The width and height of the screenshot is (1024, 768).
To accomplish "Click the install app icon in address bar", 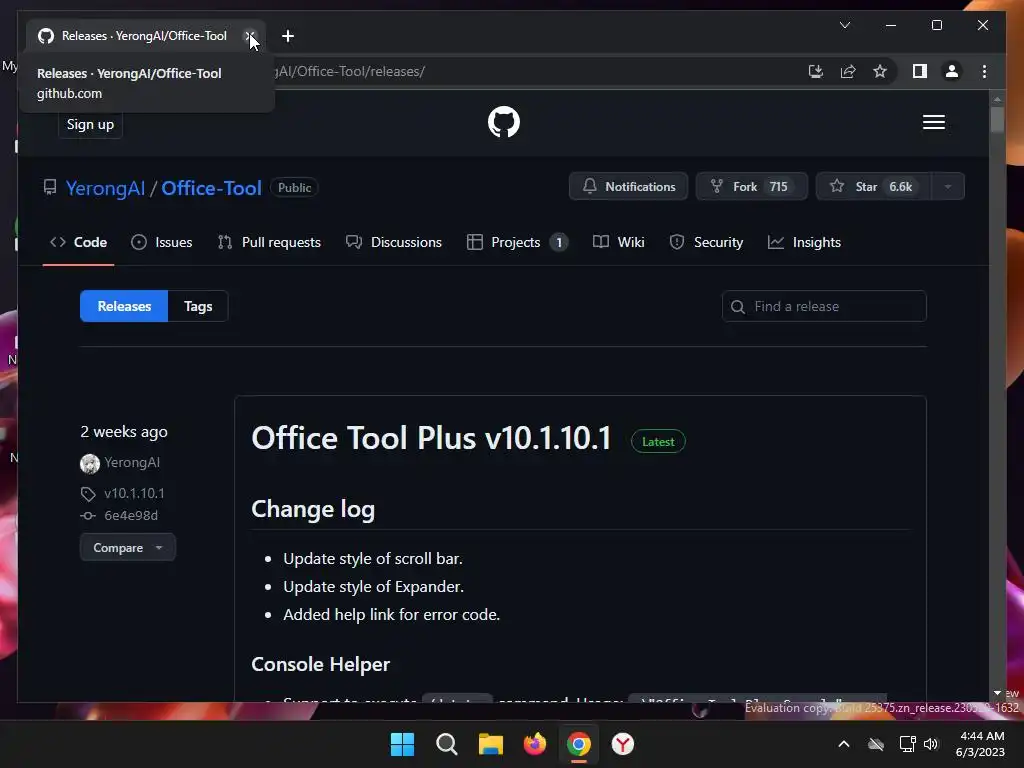I will (x=816, y=71).
